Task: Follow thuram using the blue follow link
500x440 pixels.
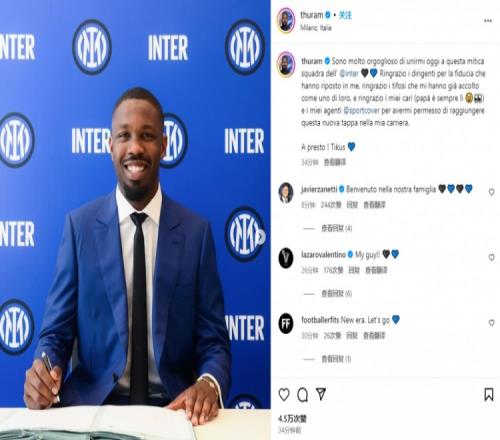Action: pyautogui.click(x=345, y=15)
